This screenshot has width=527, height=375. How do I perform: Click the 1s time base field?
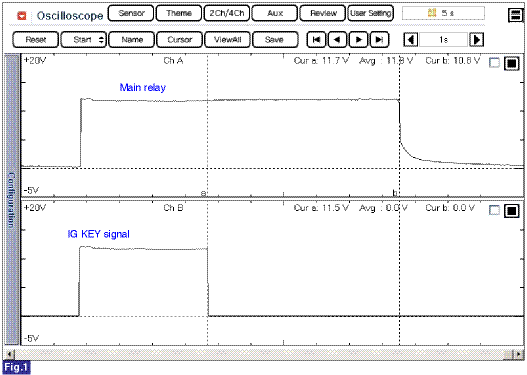[x=444, y=40]
